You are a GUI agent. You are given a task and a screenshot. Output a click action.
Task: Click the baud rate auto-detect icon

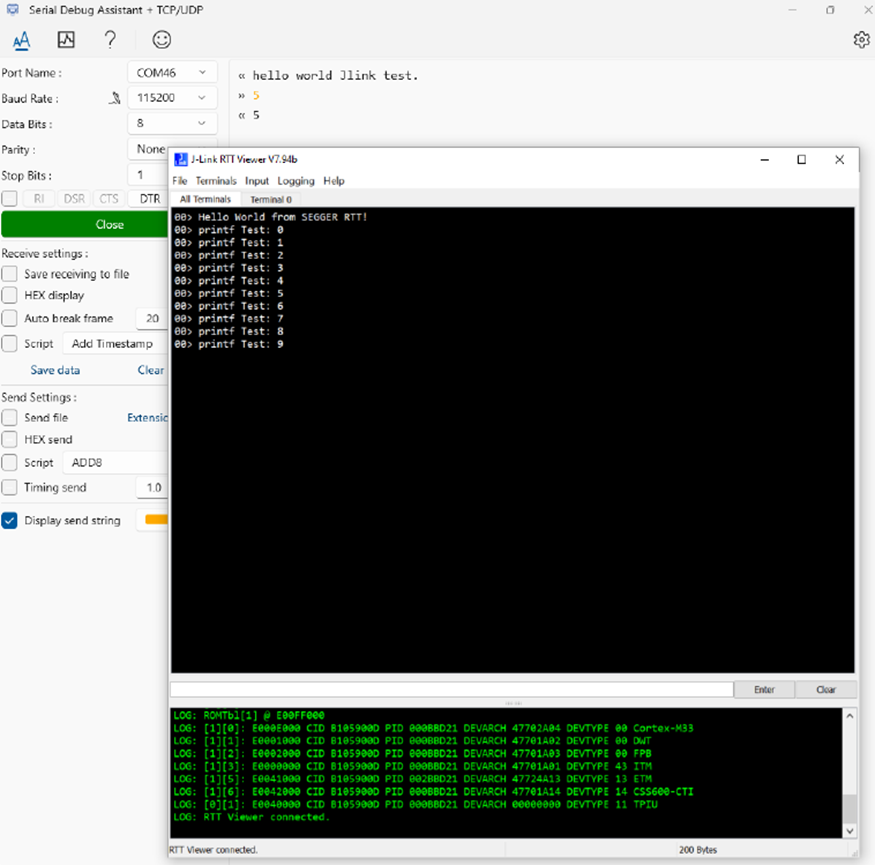(x=113, y=97)
